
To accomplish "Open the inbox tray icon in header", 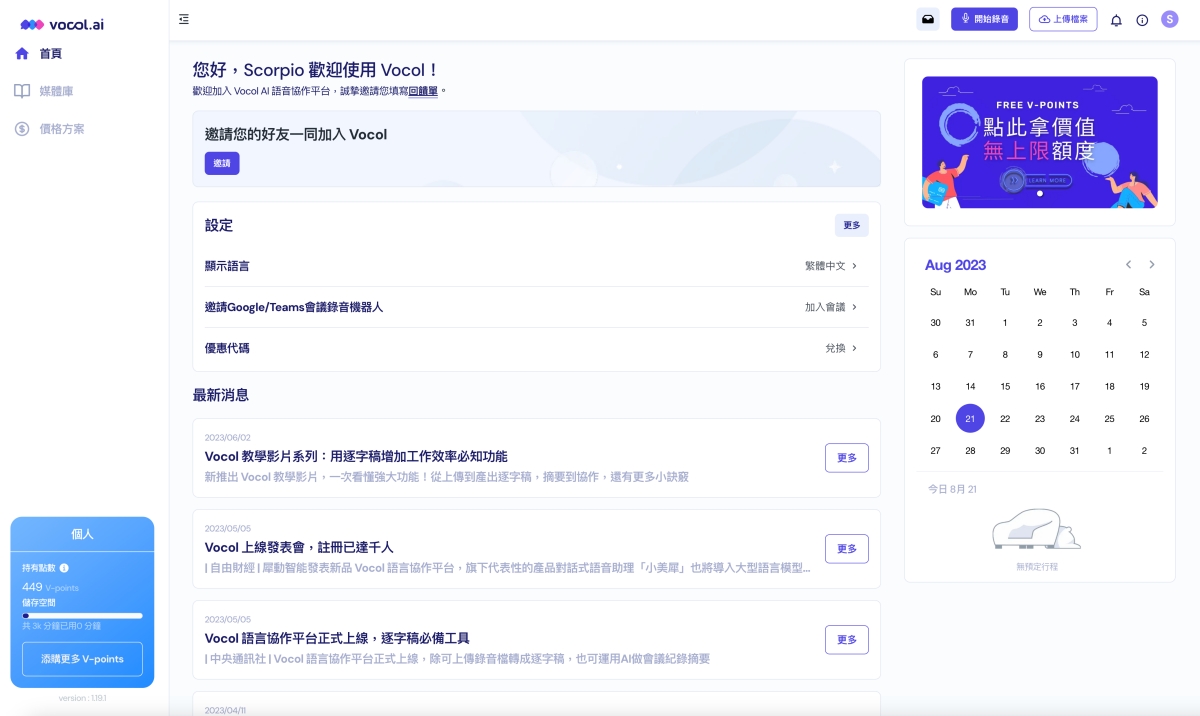I will 928,19.
